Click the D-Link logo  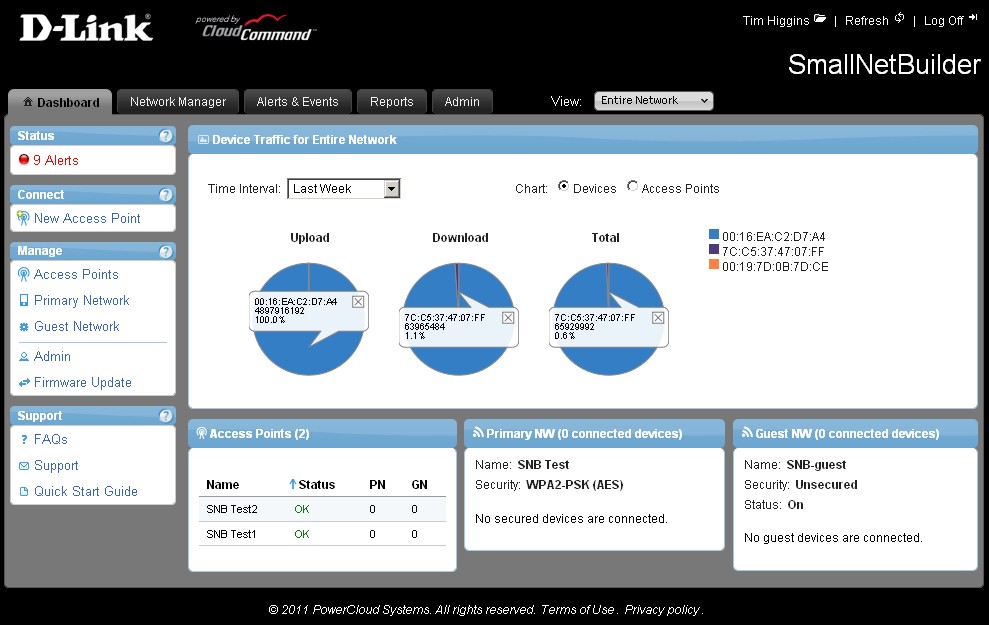pyautogui.click(x=86, y=28)
